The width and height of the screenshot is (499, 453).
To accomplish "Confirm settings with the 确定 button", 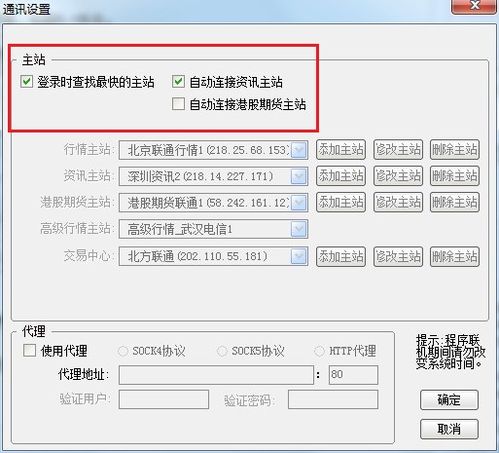I will (449, 400).
